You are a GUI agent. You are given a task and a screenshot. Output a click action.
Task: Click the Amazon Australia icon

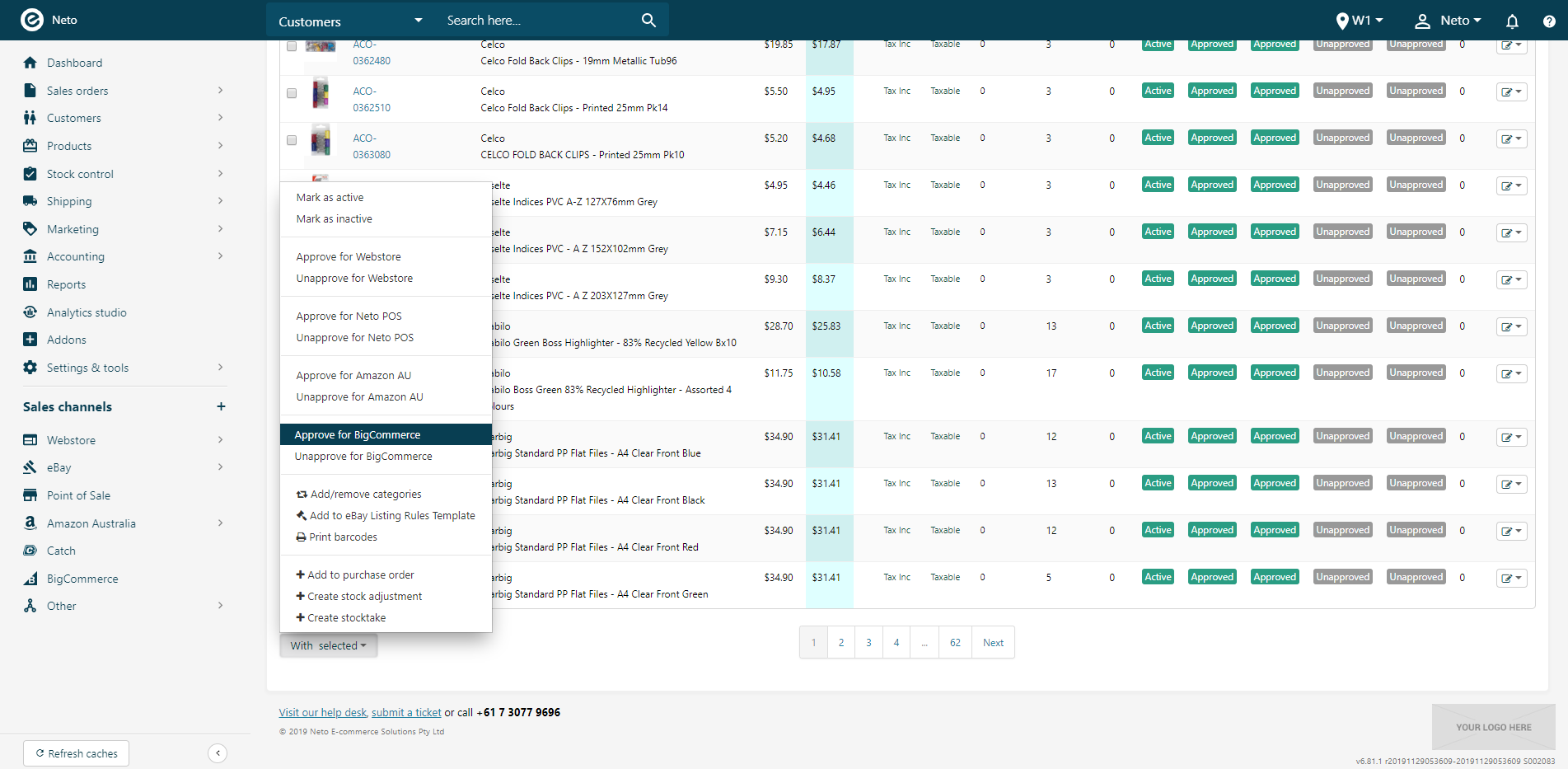point(30,523)
